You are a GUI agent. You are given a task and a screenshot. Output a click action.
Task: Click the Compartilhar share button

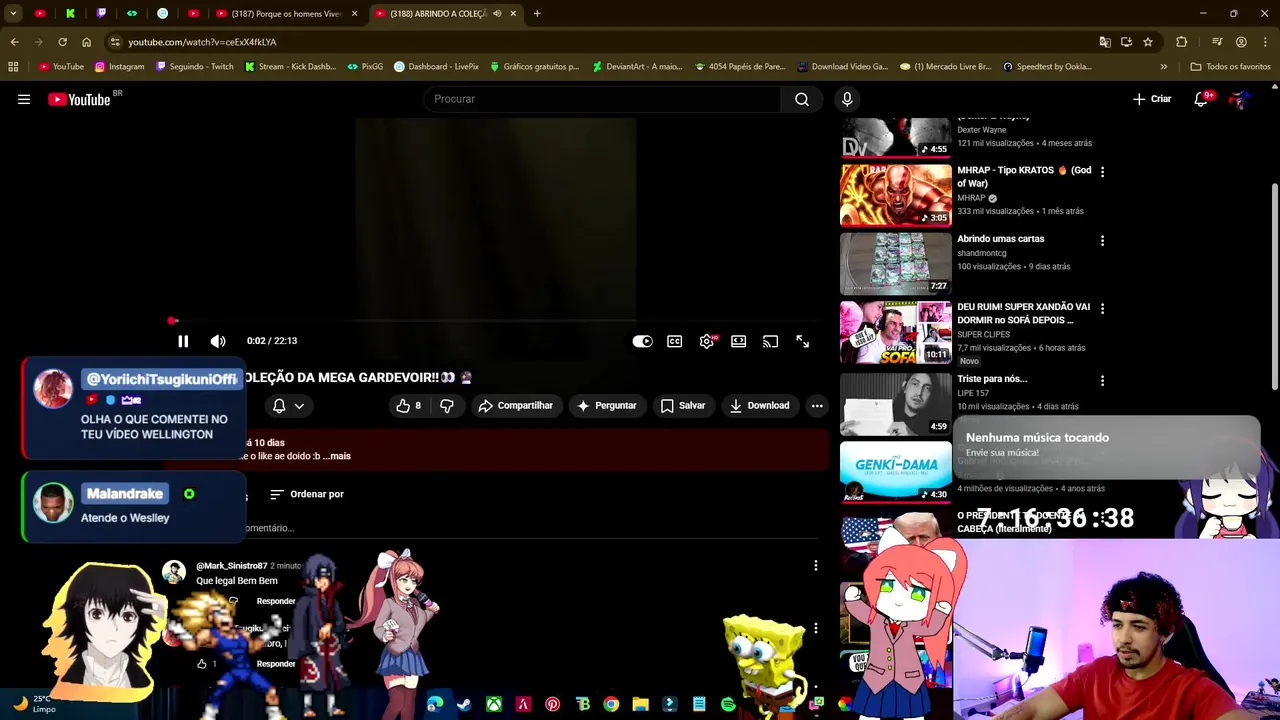(x=515, y=405)
